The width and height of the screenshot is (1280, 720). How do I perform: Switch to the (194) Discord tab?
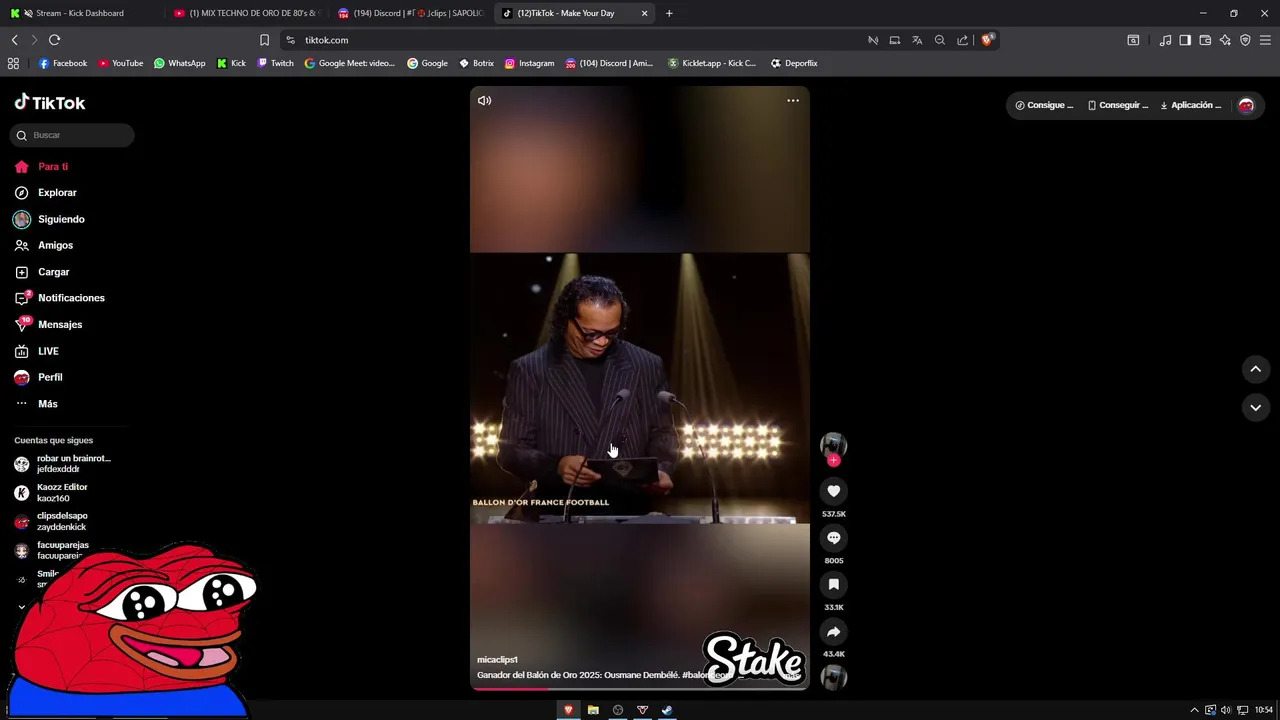[x=410, y=13]
